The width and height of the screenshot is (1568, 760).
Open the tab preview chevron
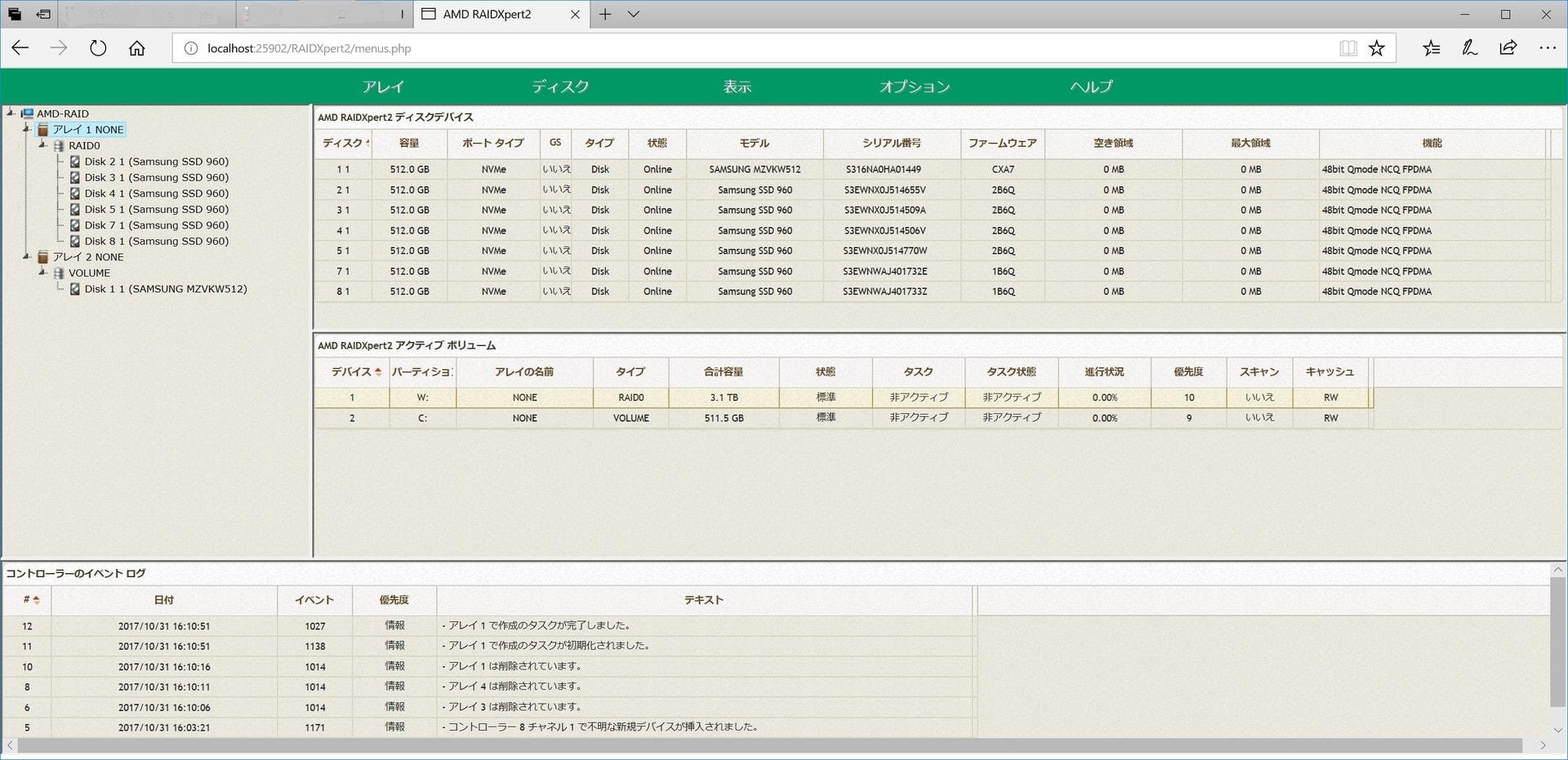pyautogui.click(x=634, y=14)
